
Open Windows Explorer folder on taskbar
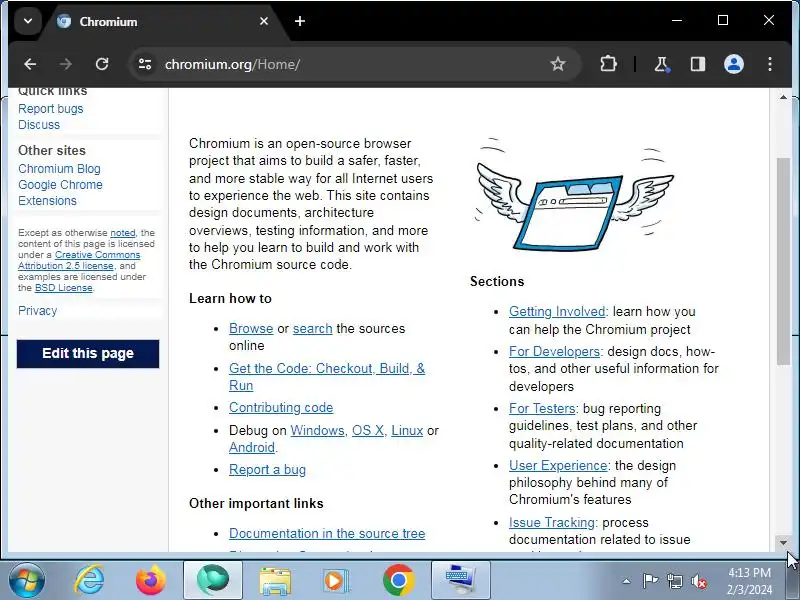(275, 581)
